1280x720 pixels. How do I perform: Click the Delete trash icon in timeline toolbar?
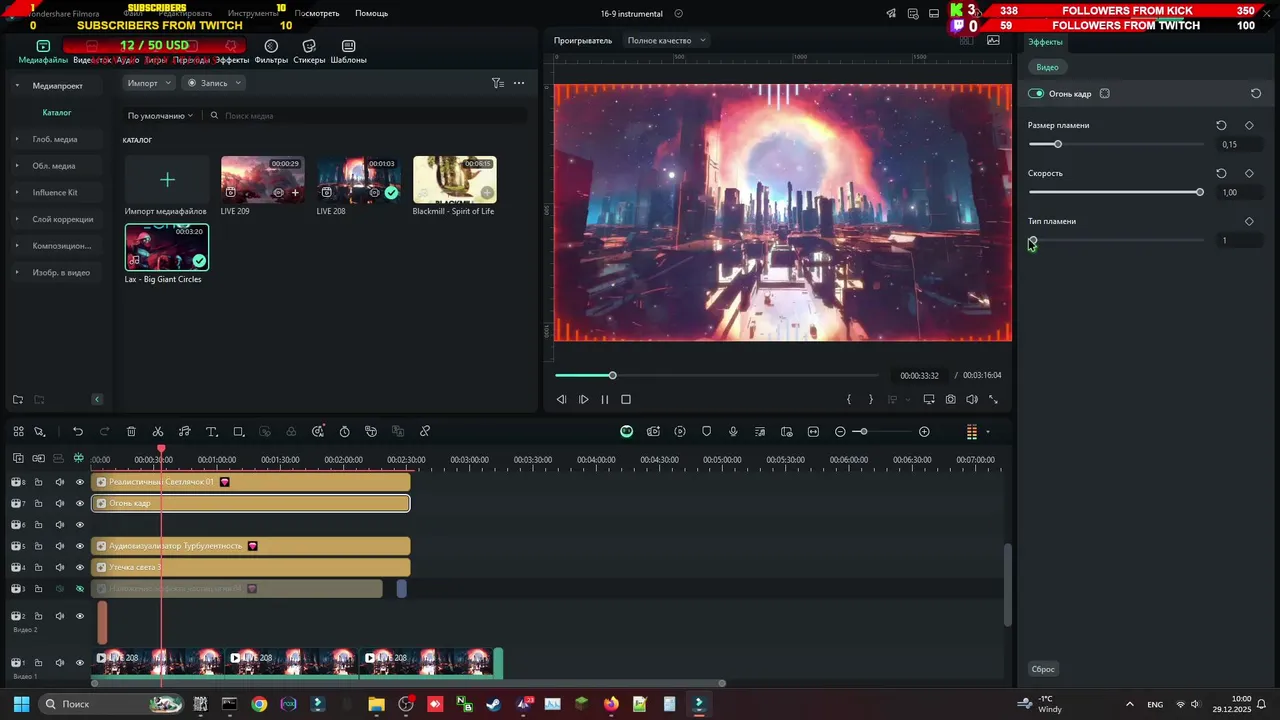click(131, 432)
